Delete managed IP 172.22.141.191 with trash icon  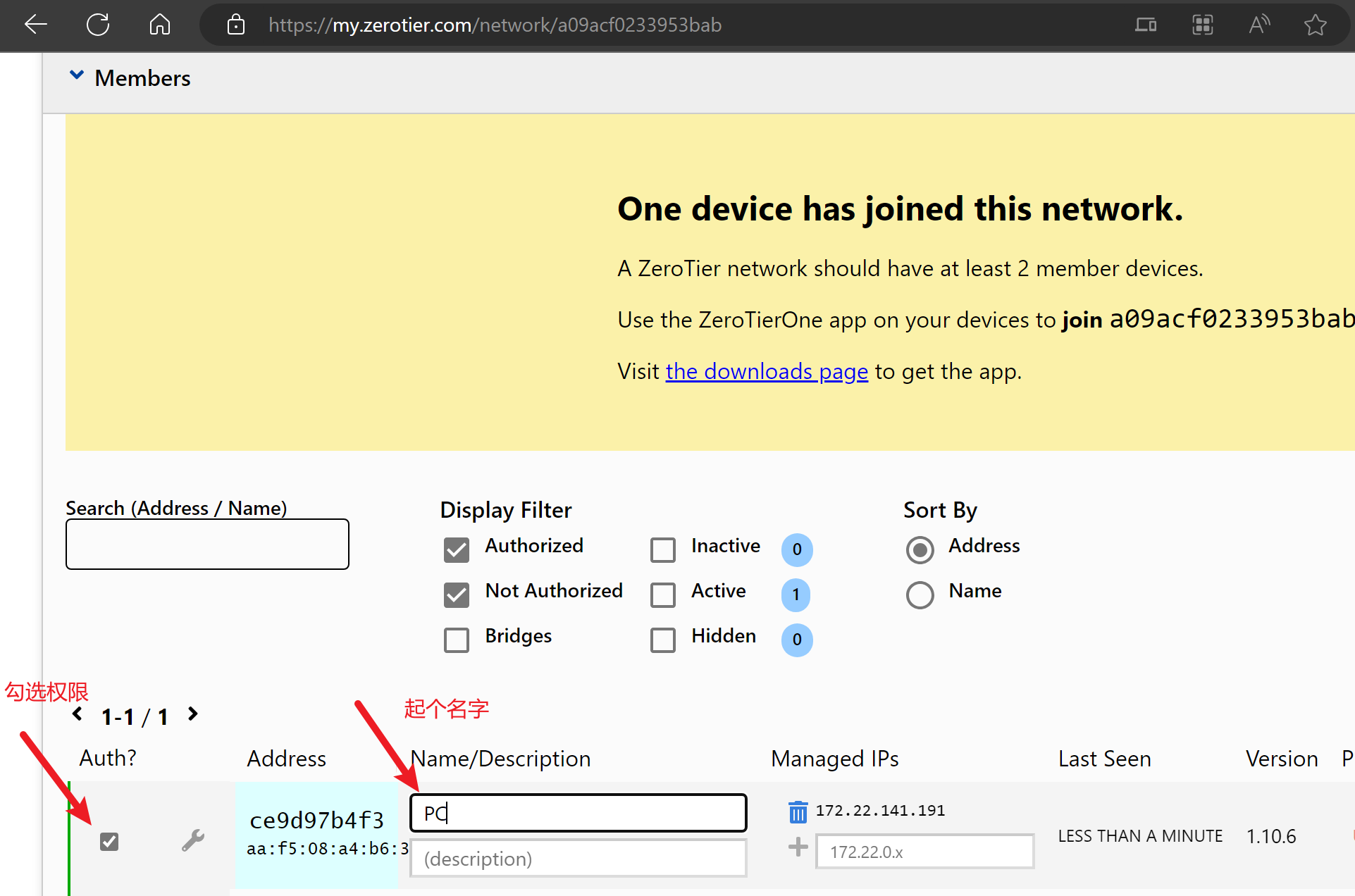(798, 811)
